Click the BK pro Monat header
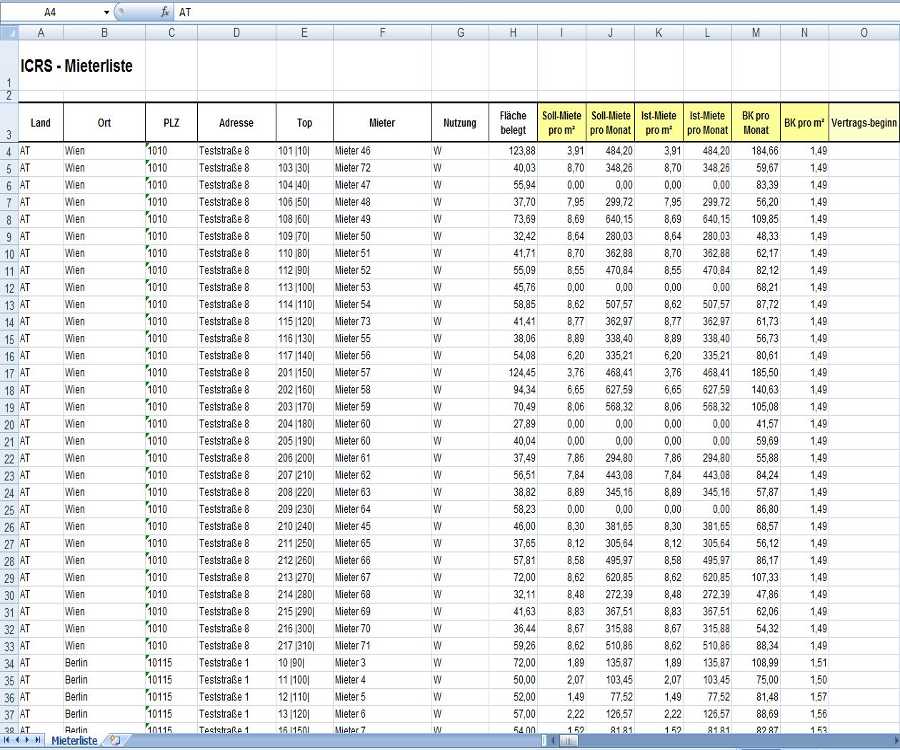900x750 pixels. coord(756,122)
